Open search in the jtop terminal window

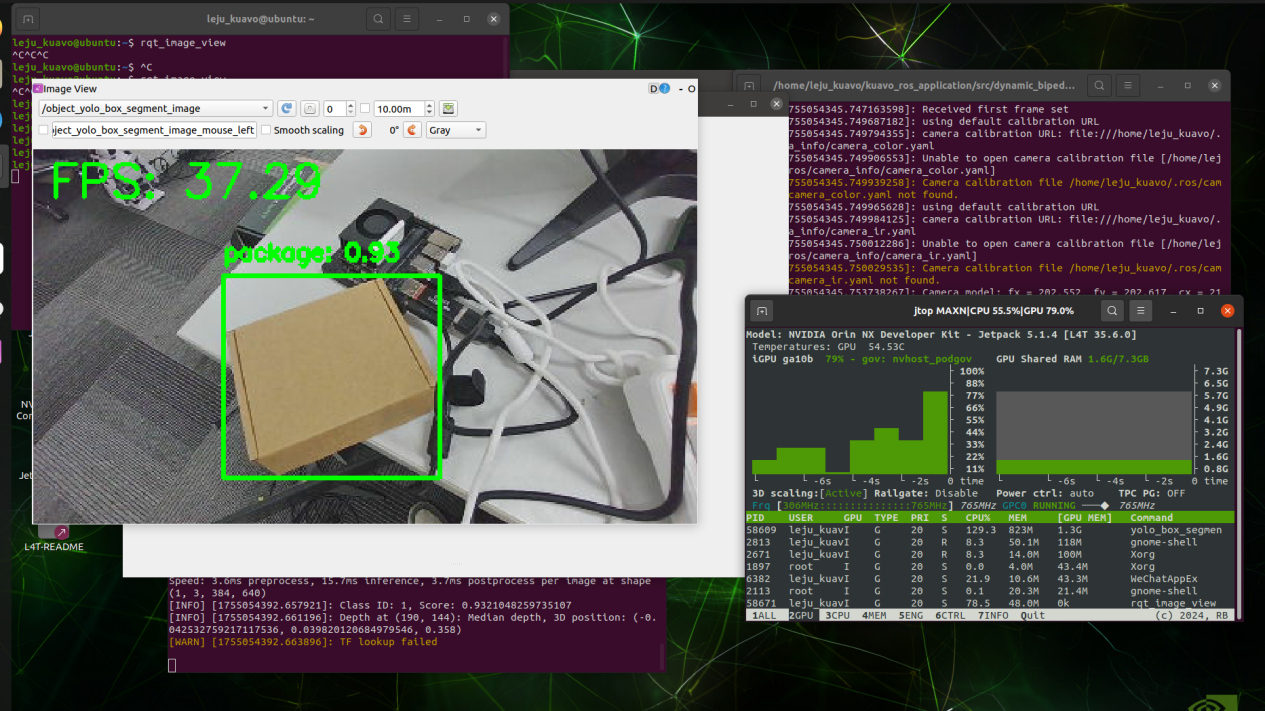1112,311
